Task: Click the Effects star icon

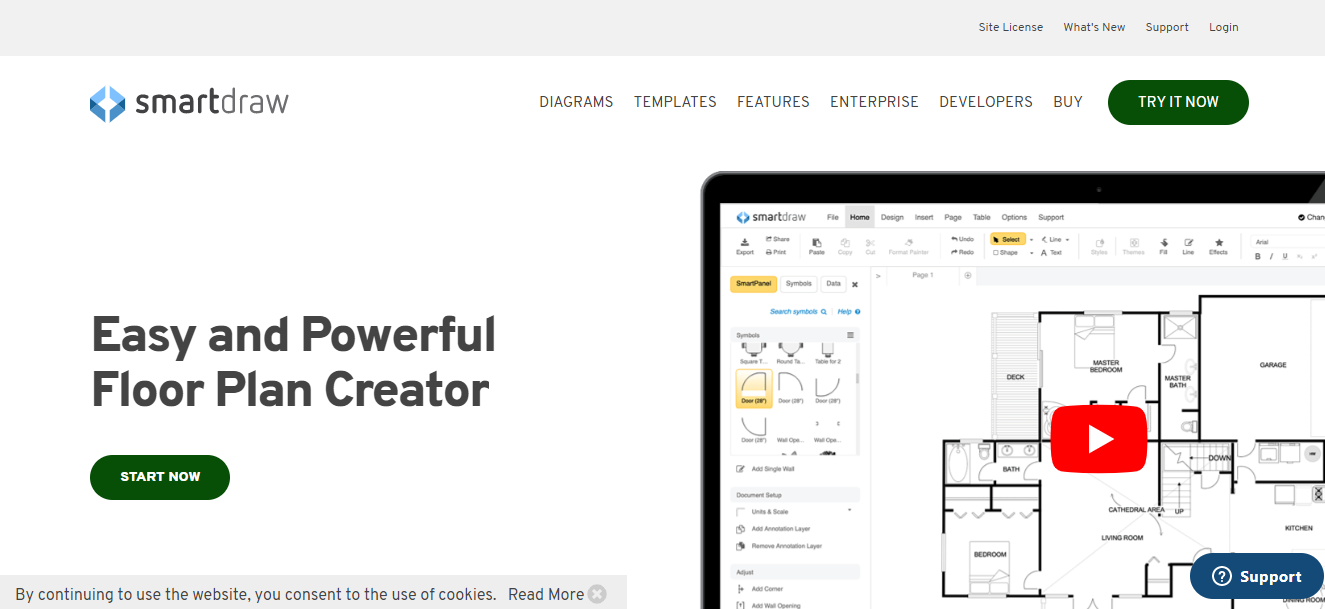Action: pyautogui.click(x=1218, y=246)
